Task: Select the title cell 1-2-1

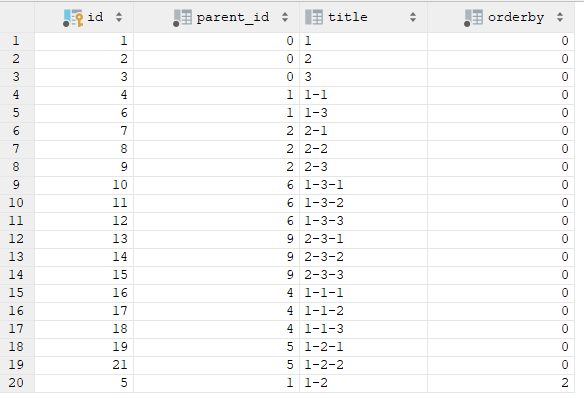Action: click(x=364, y=347)
